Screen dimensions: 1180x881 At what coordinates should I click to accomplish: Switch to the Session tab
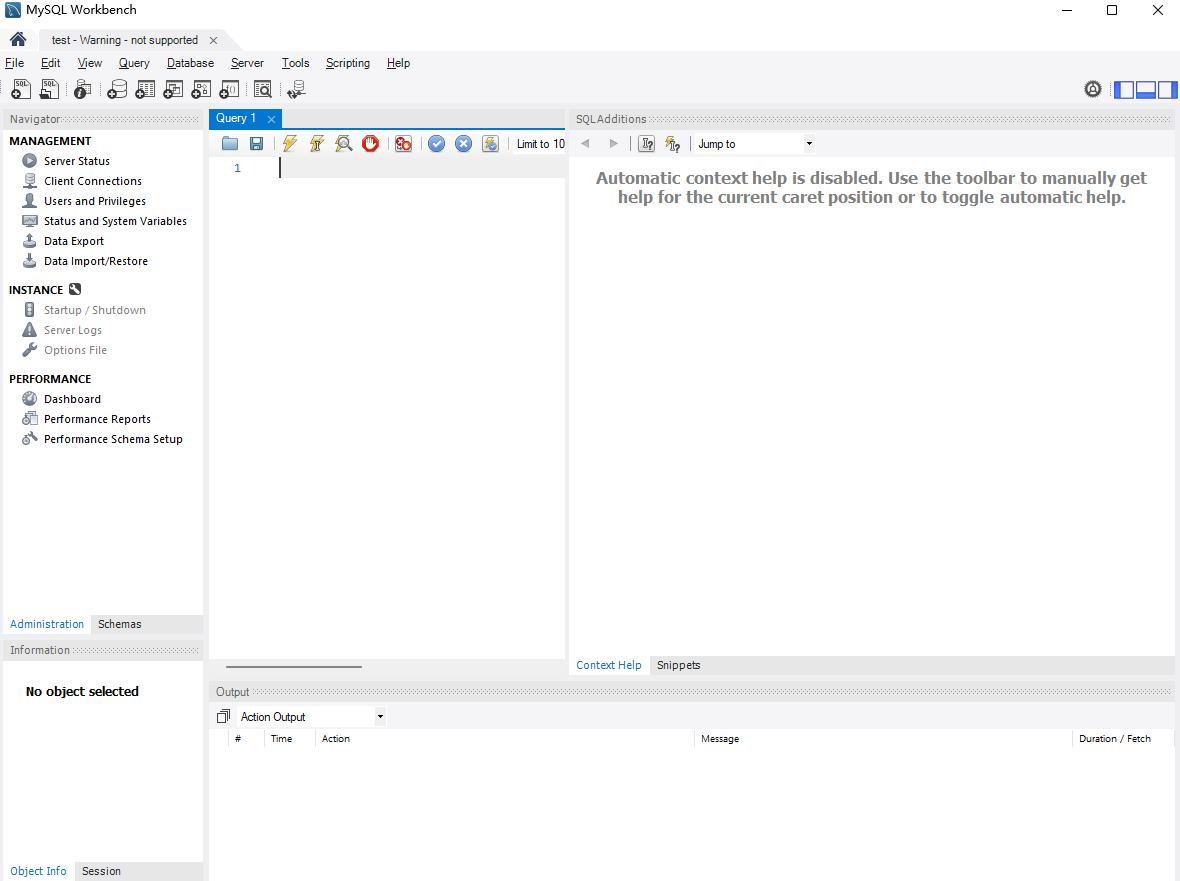pos(101,871)
